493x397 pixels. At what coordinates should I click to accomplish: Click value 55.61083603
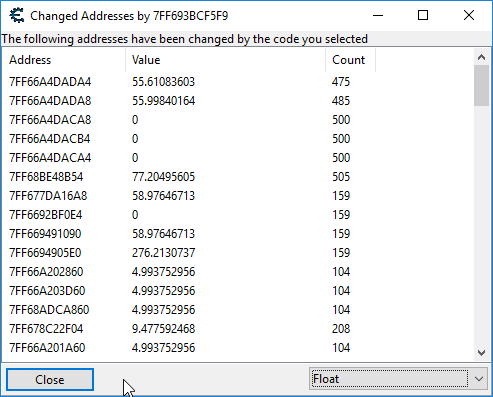point(163,82)
